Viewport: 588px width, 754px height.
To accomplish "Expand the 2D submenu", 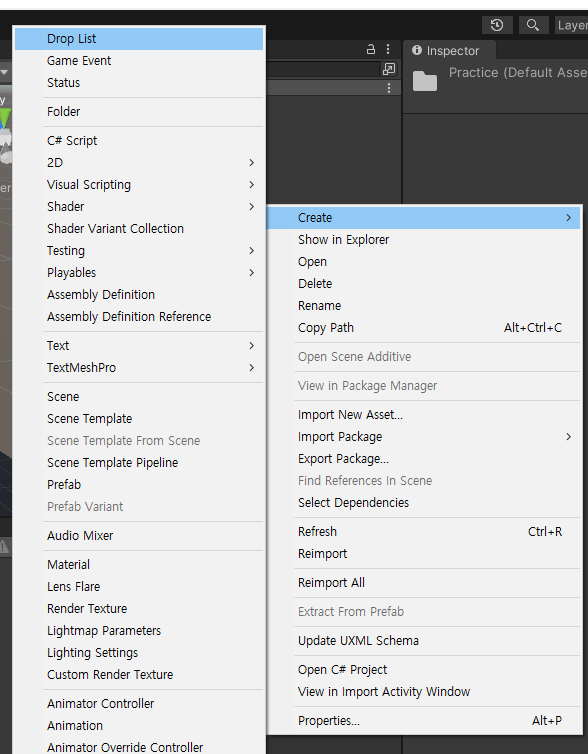I will pos(139,163).
